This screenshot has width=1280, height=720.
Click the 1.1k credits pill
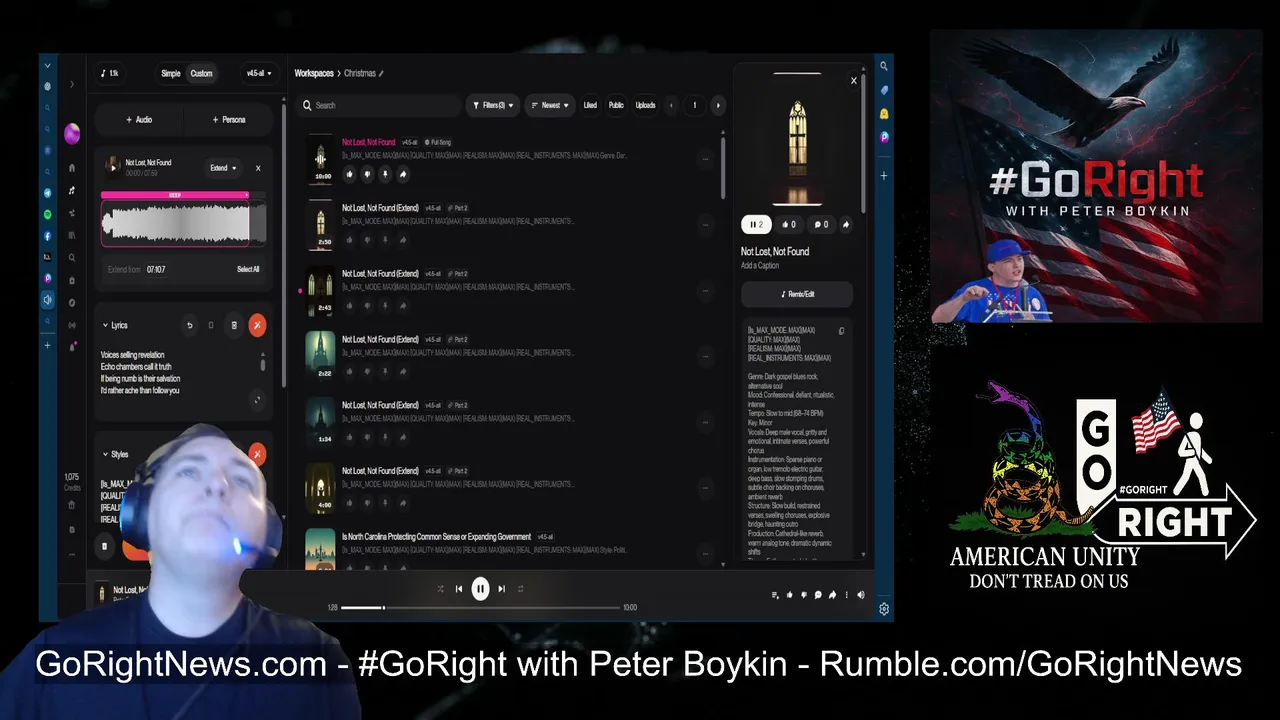pyautogui.click(x=109, y=73)
